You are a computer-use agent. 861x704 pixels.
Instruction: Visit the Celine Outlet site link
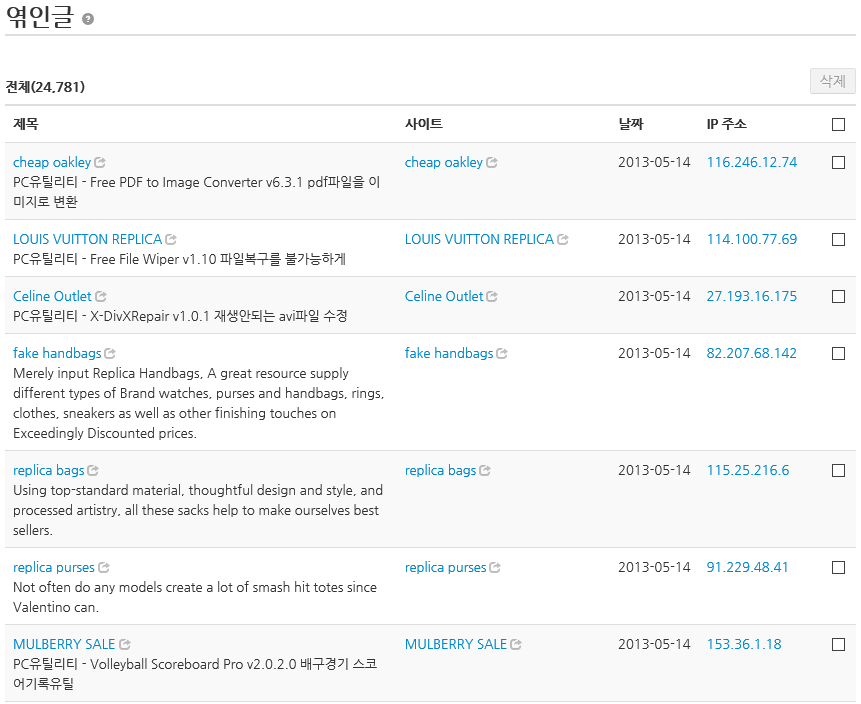pos(444,297)
